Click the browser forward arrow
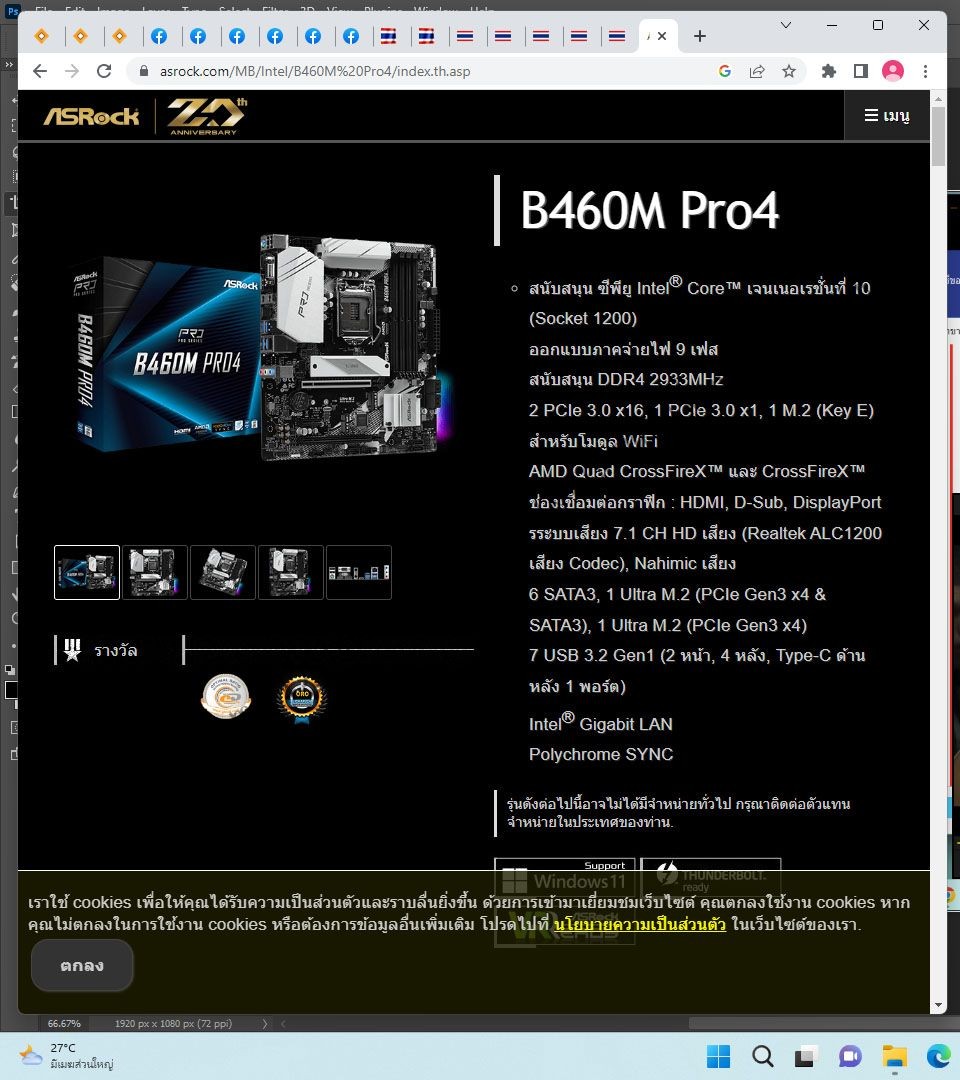The image size is (960, 1080). pyautogui.click(x=72, y=71)
